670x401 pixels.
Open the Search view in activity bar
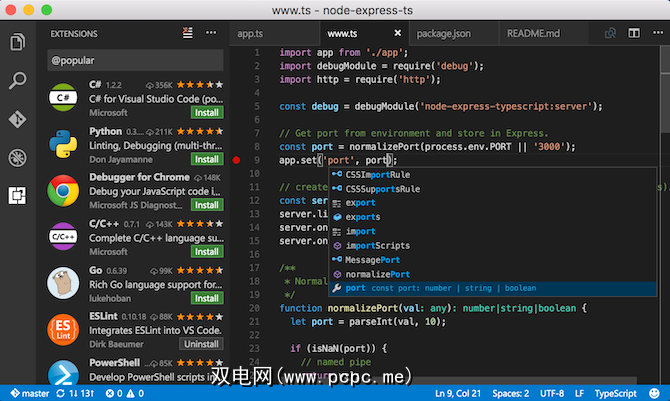point(17,81)
